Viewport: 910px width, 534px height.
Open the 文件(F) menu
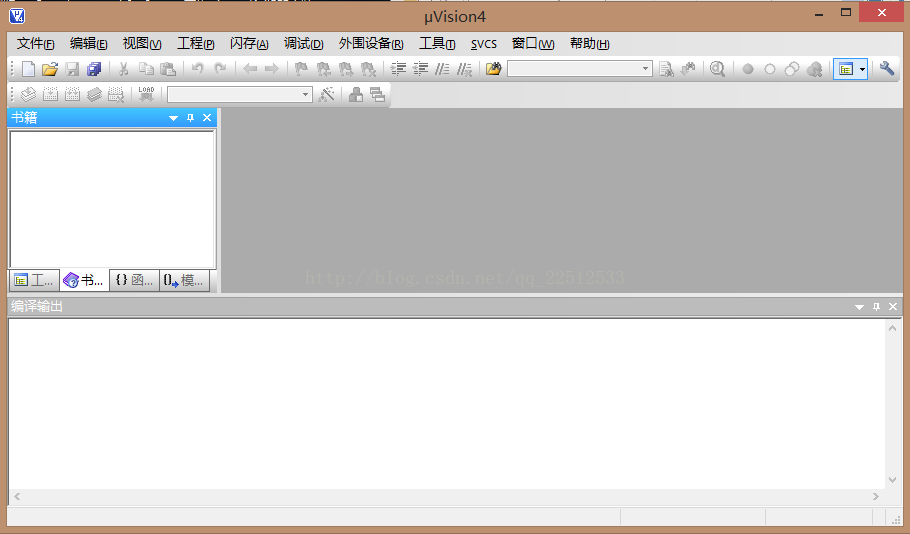point(35,44)
